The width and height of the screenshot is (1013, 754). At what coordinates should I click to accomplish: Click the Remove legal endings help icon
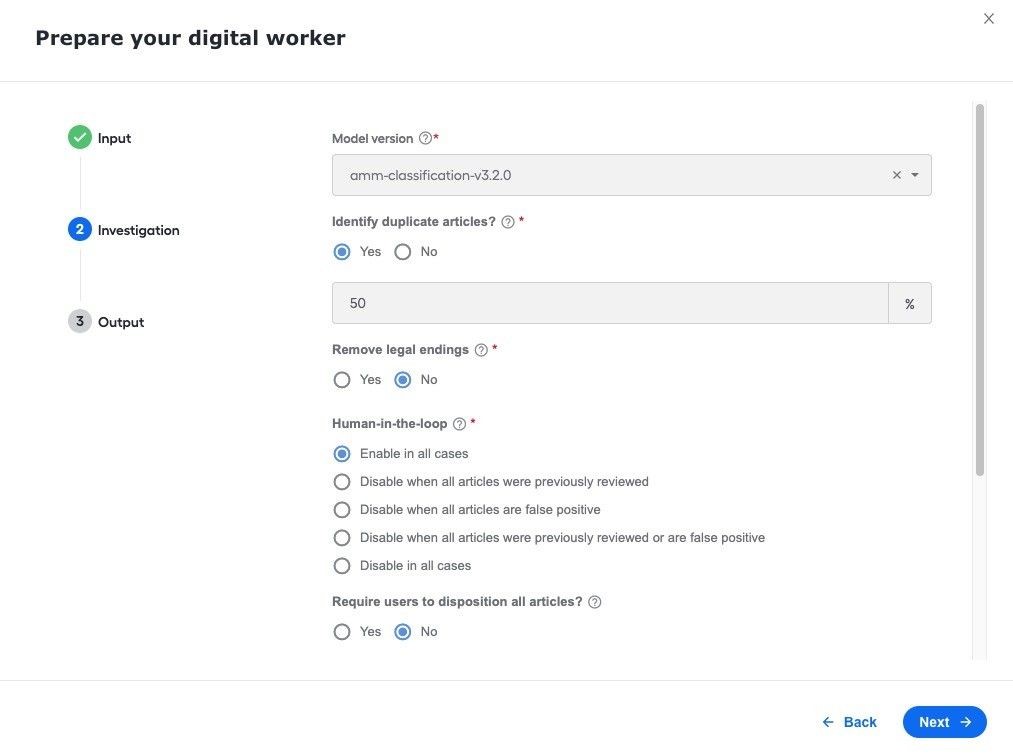[481, 350]
